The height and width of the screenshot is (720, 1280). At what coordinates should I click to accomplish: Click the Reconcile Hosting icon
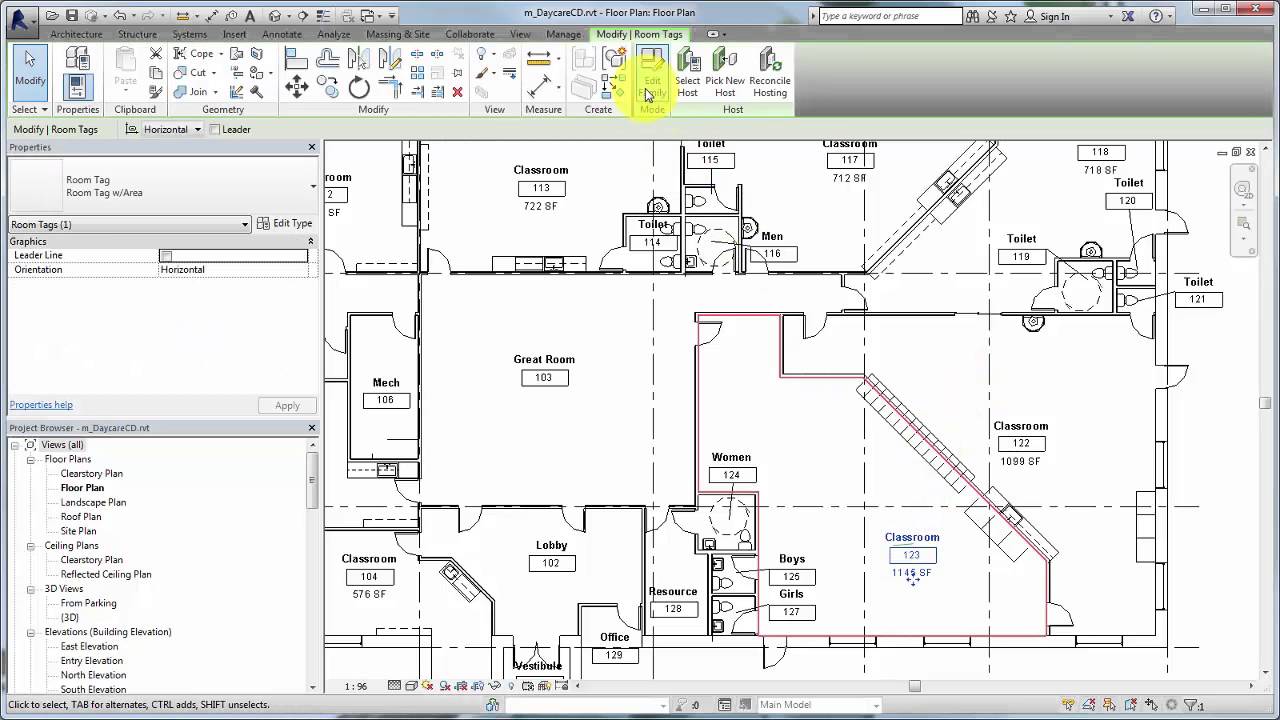770,72
